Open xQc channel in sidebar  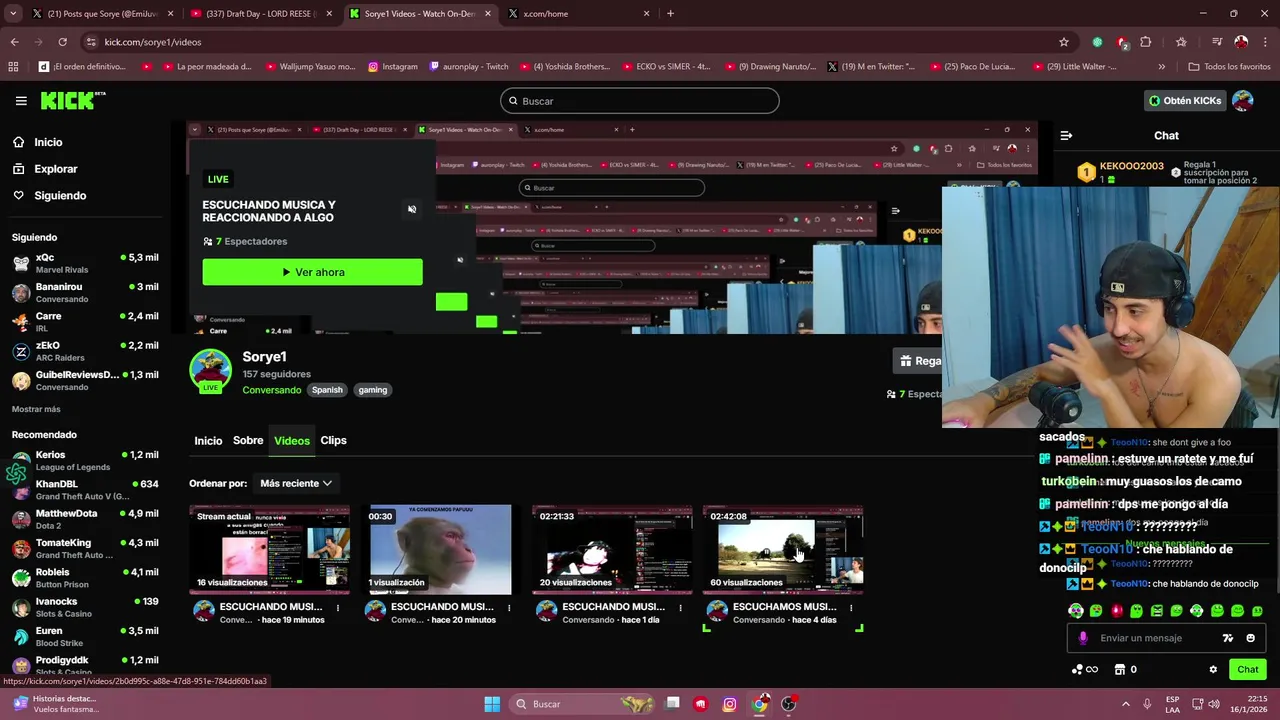click(86, 264)
